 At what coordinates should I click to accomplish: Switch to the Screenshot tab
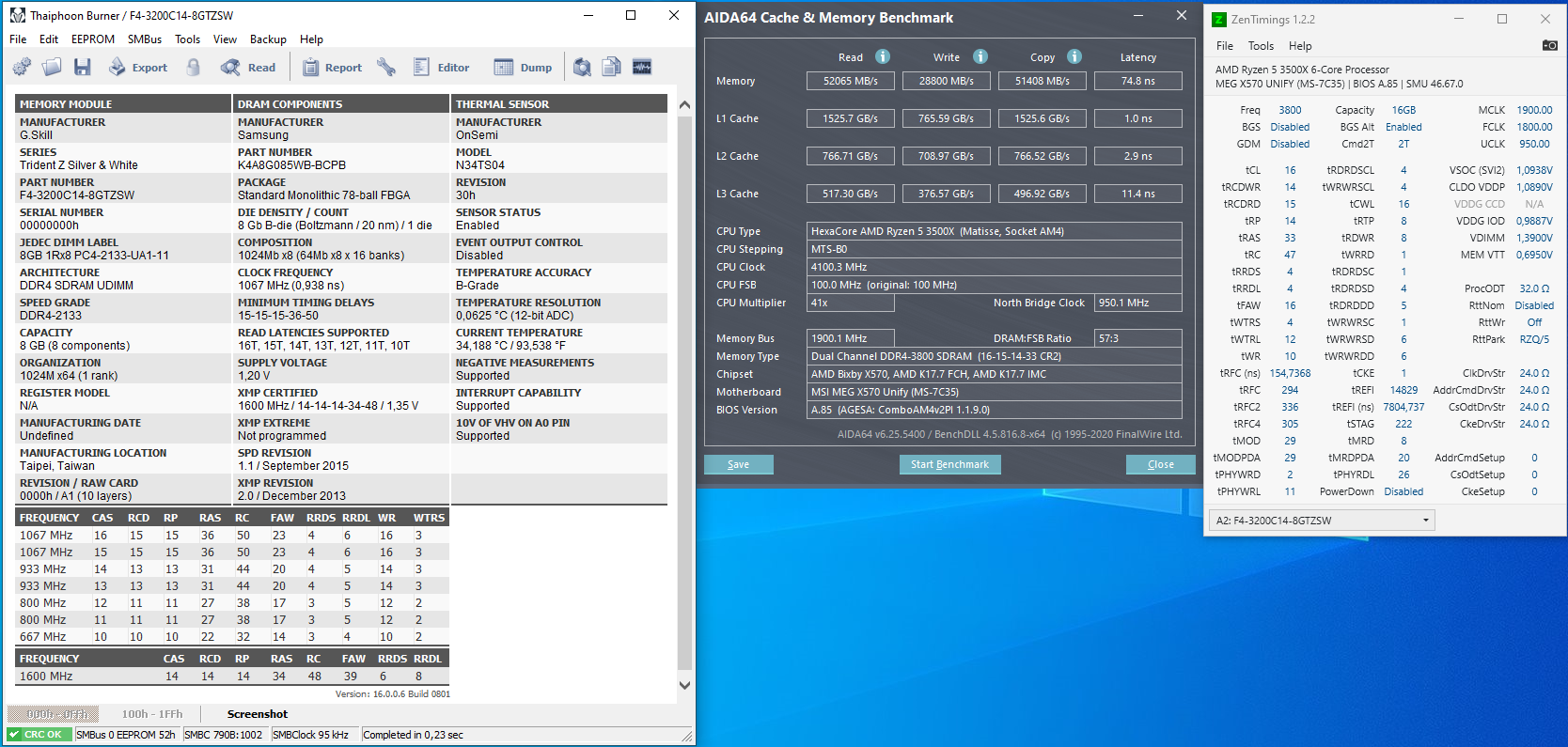pyautogui.click(x=258, y=714)
